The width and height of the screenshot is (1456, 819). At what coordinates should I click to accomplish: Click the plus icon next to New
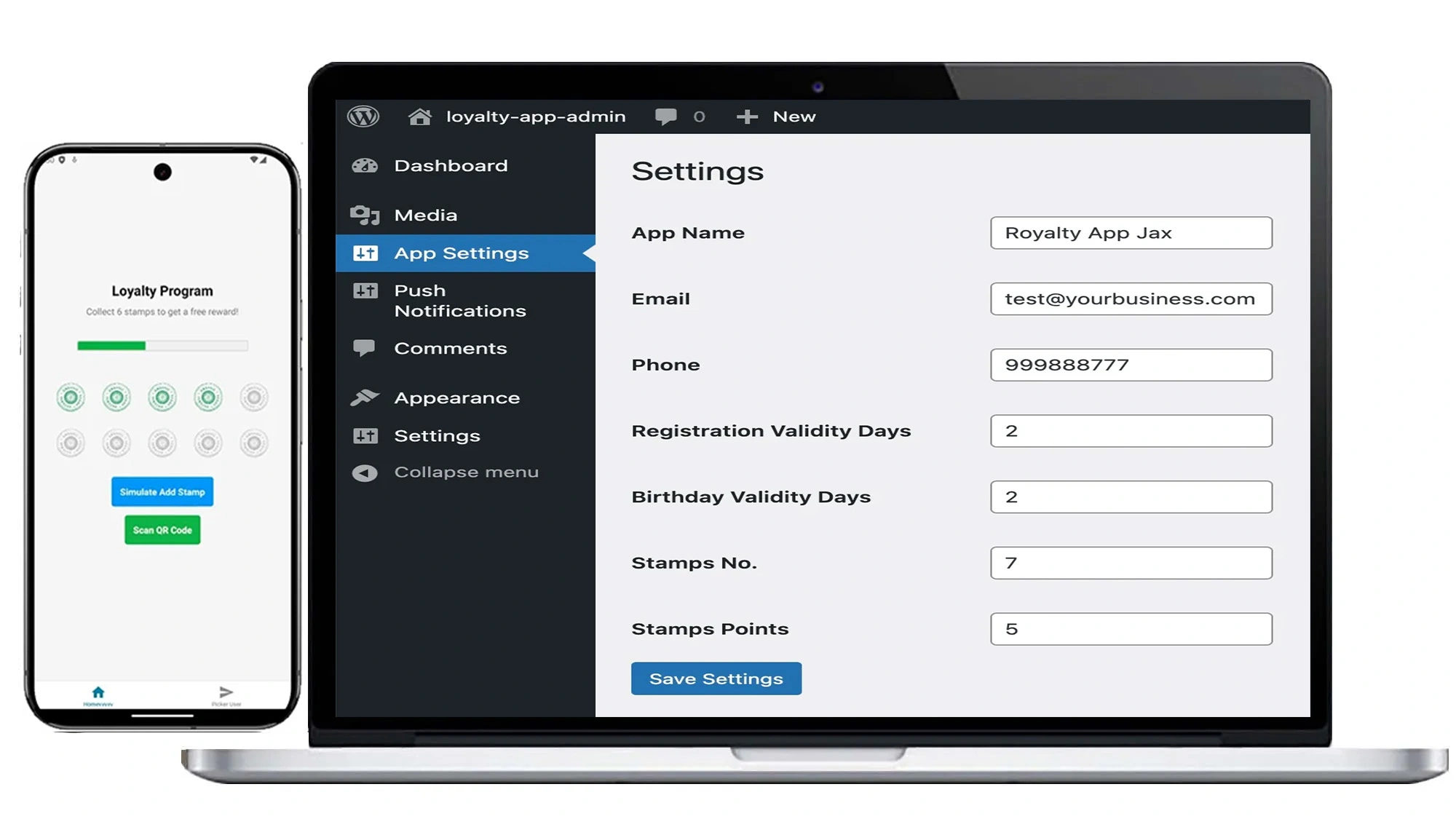(747, 116)
